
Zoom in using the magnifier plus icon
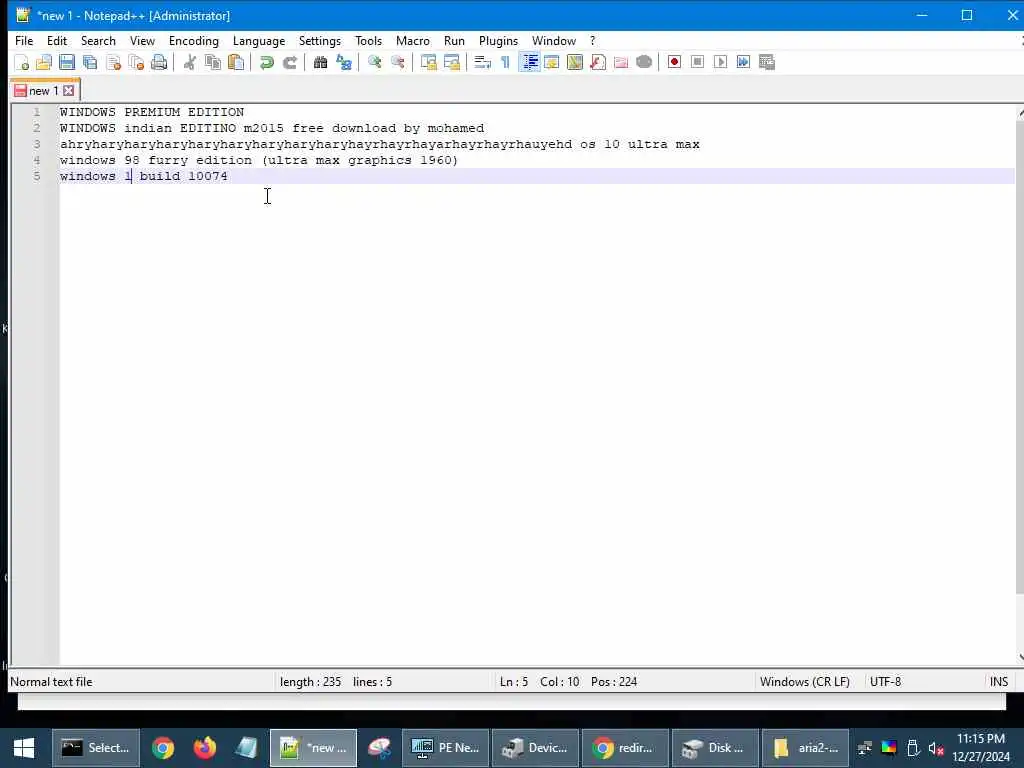[x=375, y=62]
